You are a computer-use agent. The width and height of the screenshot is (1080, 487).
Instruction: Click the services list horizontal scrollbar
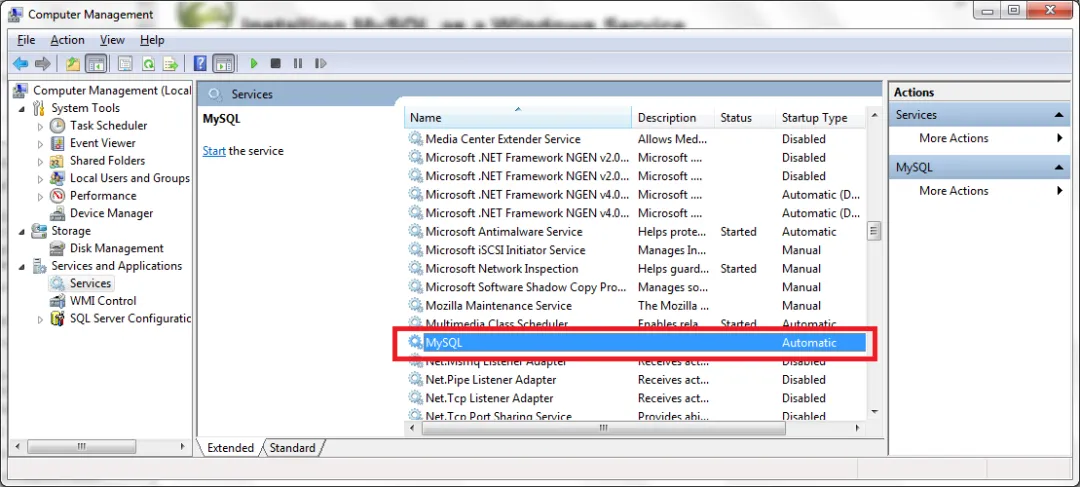pyautogui.click(x=603, y=428)
